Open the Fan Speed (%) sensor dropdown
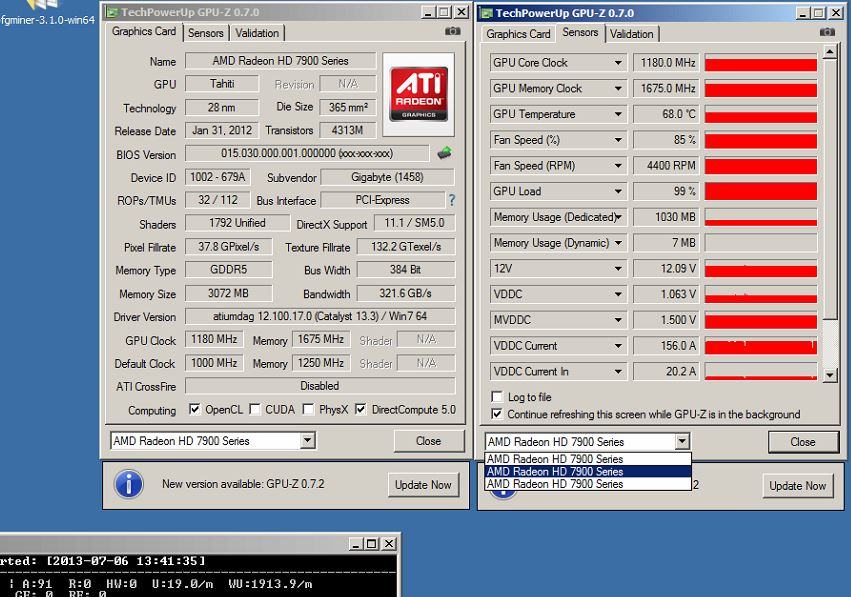Viewport: 851px width, 597px height. click(618, 139)
